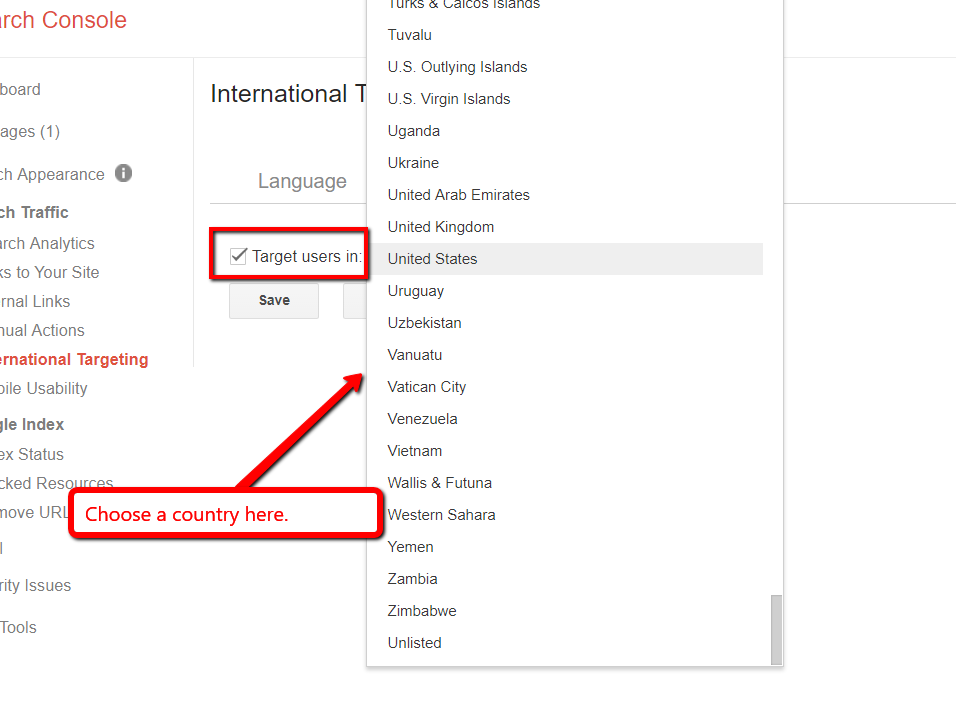
Task: Open the Search Analytics page
Action: (47, 243)
